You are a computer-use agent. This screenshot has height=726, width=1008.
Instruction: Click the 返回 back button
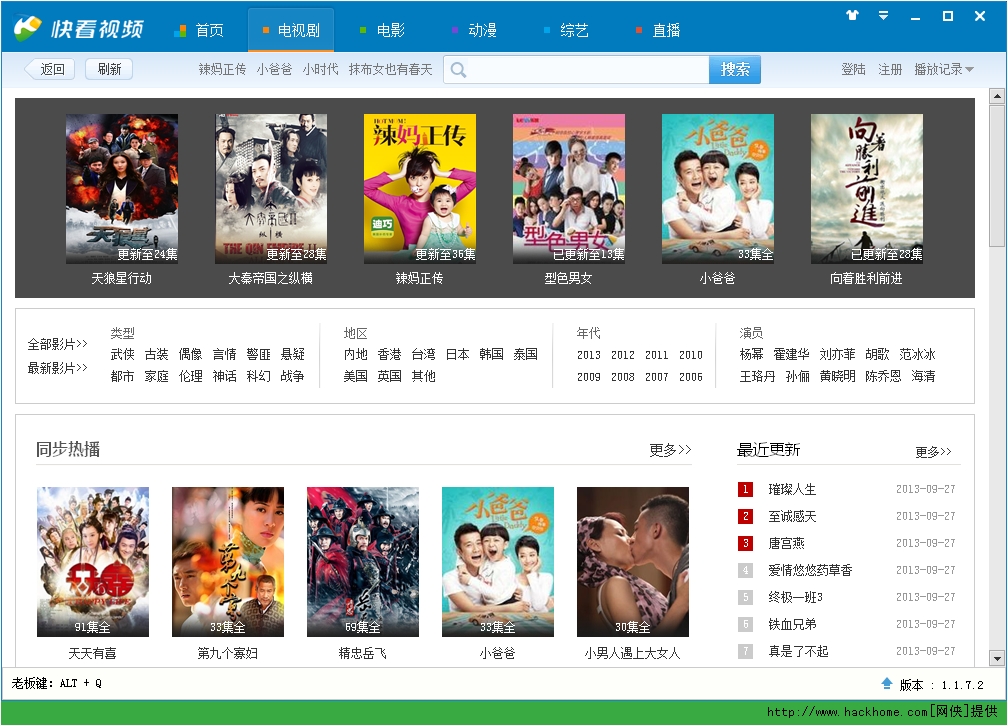coord(50,69)
